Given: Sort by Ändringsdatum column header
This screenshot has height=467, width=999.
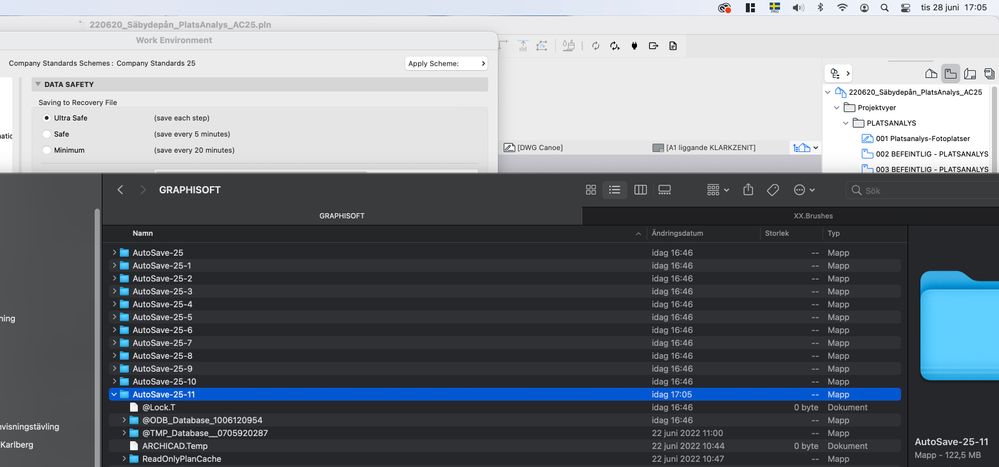Looking at the screenshot, I should pyautogui.click(x=677, y=233).
